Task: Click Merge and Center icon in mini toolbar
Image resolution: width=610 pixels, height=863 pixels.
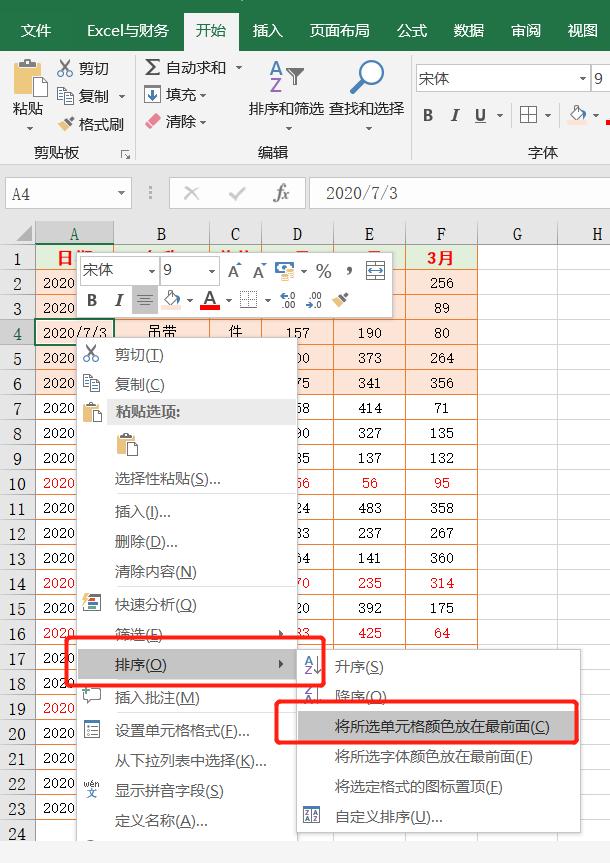Action: pyautogui.click(x=375, y=270)
